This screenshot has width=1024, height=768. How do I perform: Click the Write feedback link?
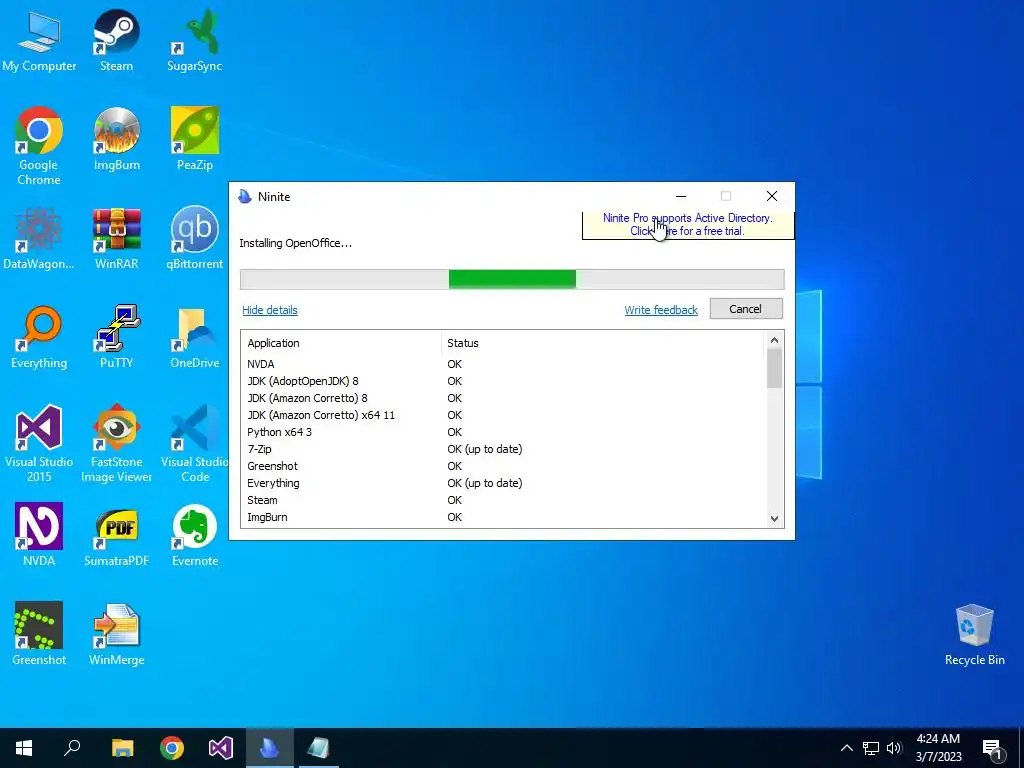[661, 310]
